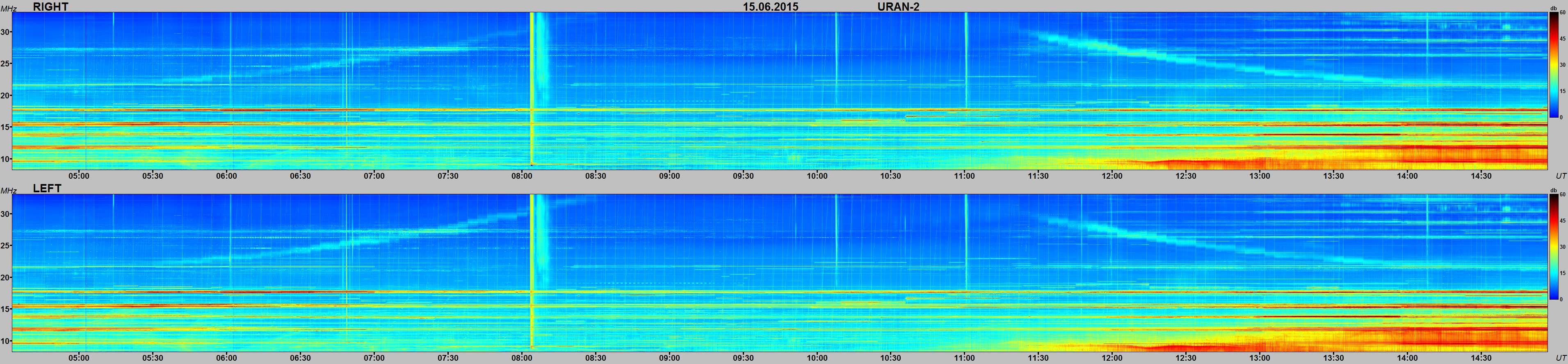Click the 11:00 time label under RIGHT panel

click(964, 176)
